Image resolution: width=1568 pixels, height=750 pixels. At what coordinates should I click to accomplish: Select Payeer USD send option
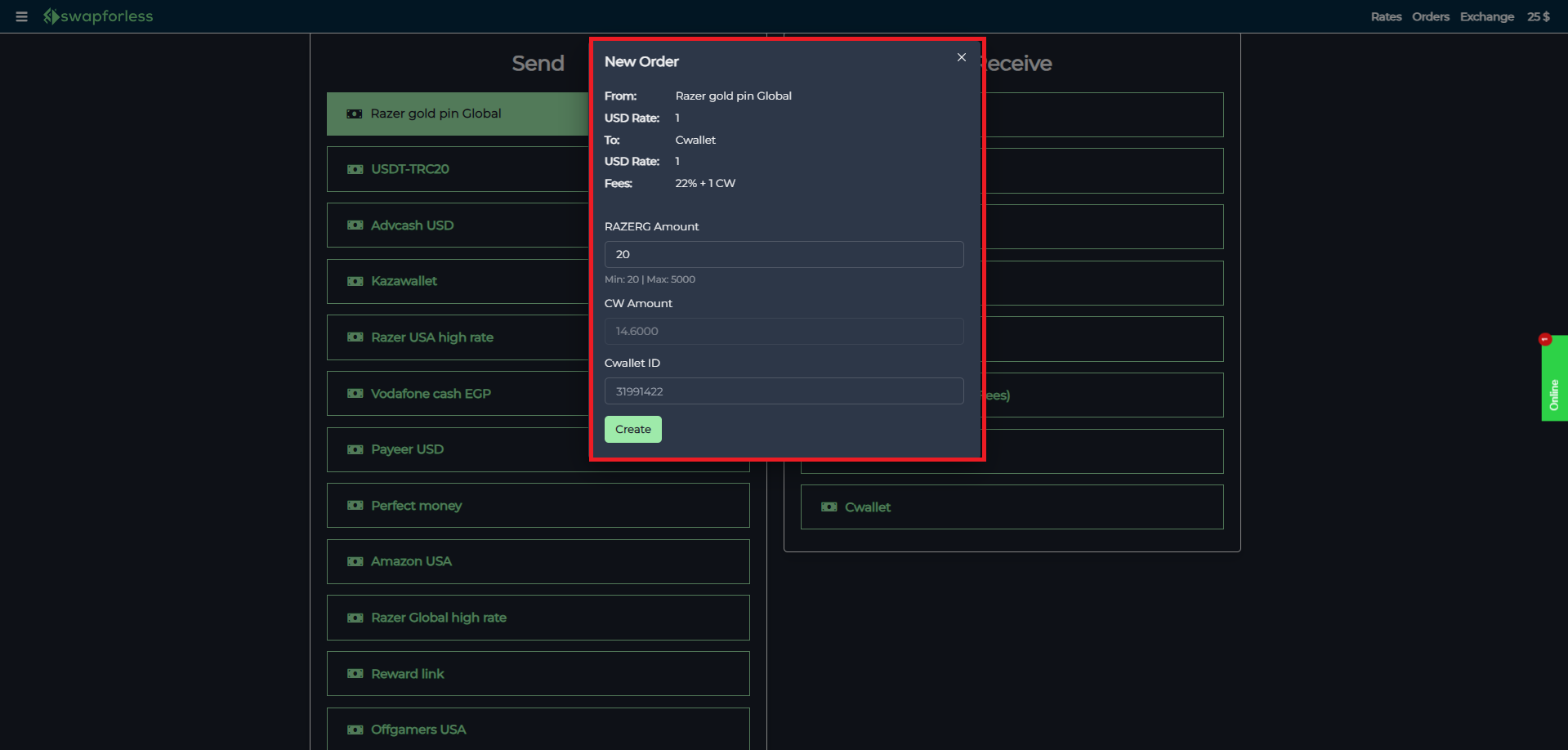538,449
